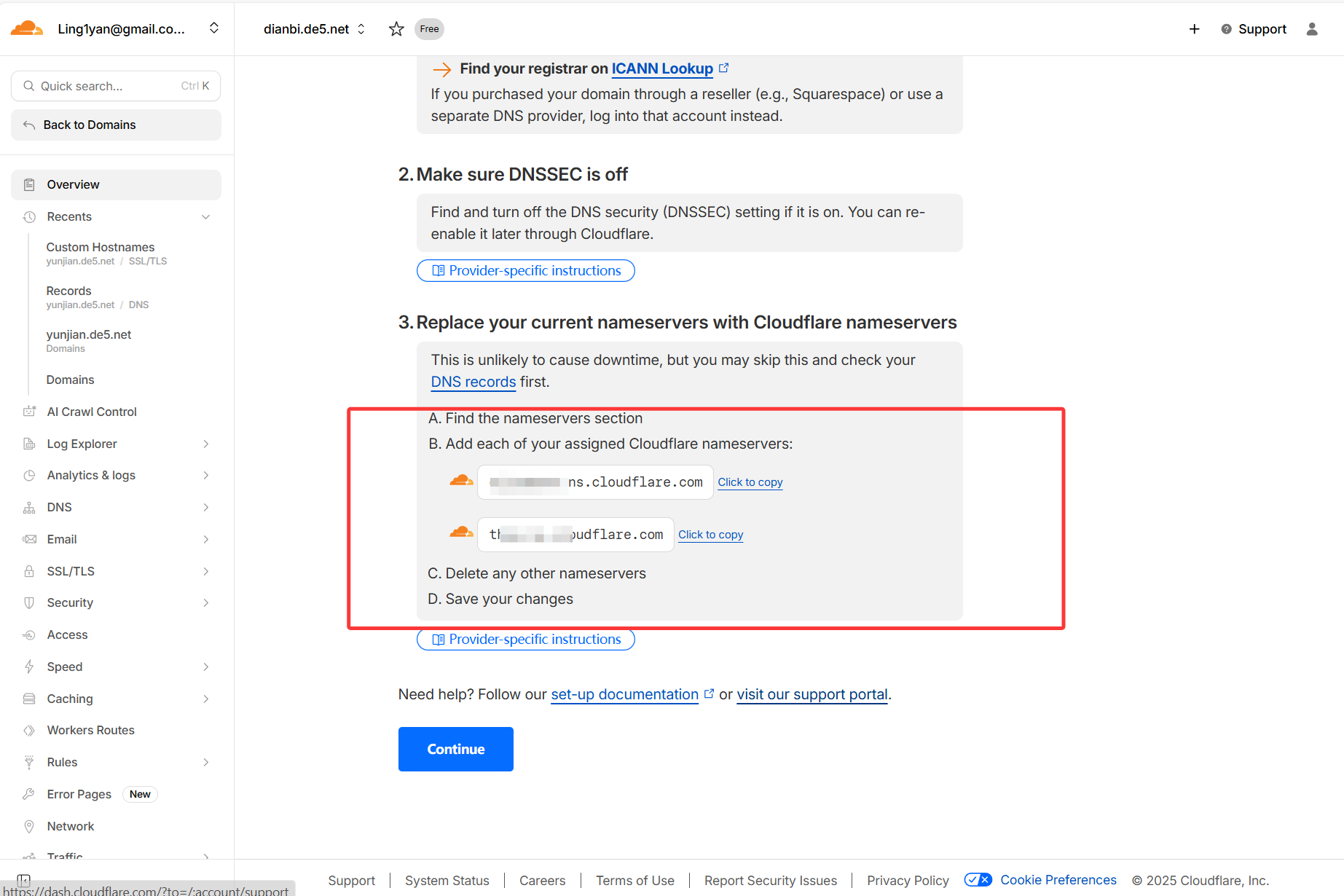Star the dianbi.de5.net domain

click(396, 29)
